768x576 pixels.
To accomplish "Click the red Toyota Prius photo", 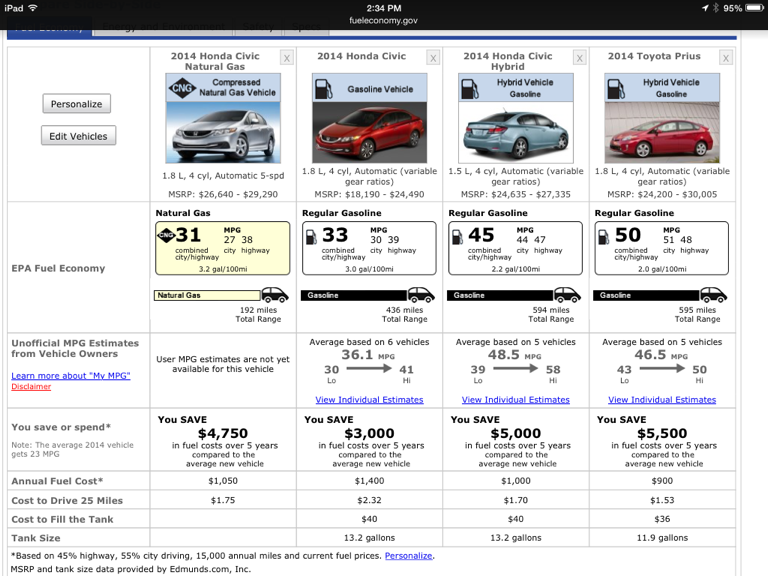I will pos(662,132).
